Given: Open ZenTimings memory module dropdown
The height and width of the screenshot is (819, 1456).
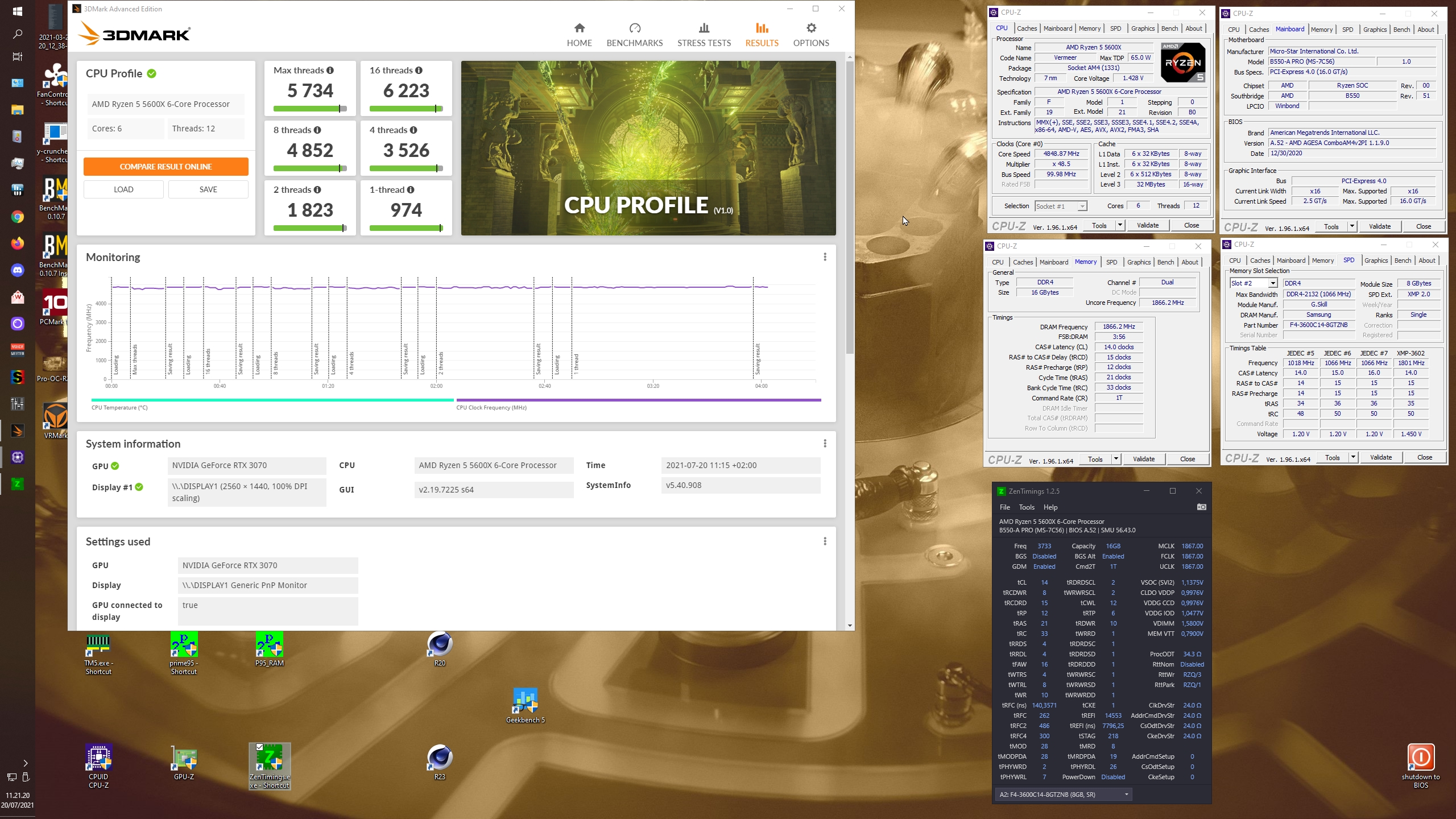Looking at the screenshot, I should (x=1064, y=795).
